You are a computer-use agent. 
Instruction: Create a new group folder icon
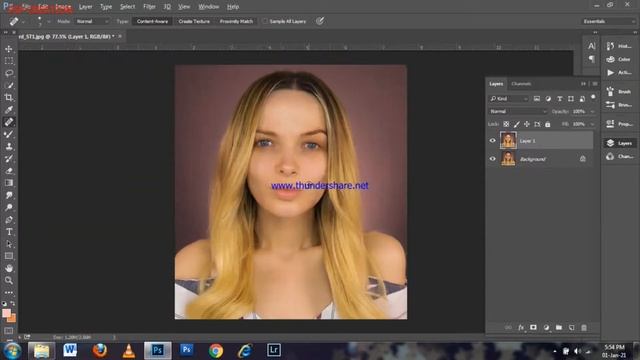tap(559, 327)
